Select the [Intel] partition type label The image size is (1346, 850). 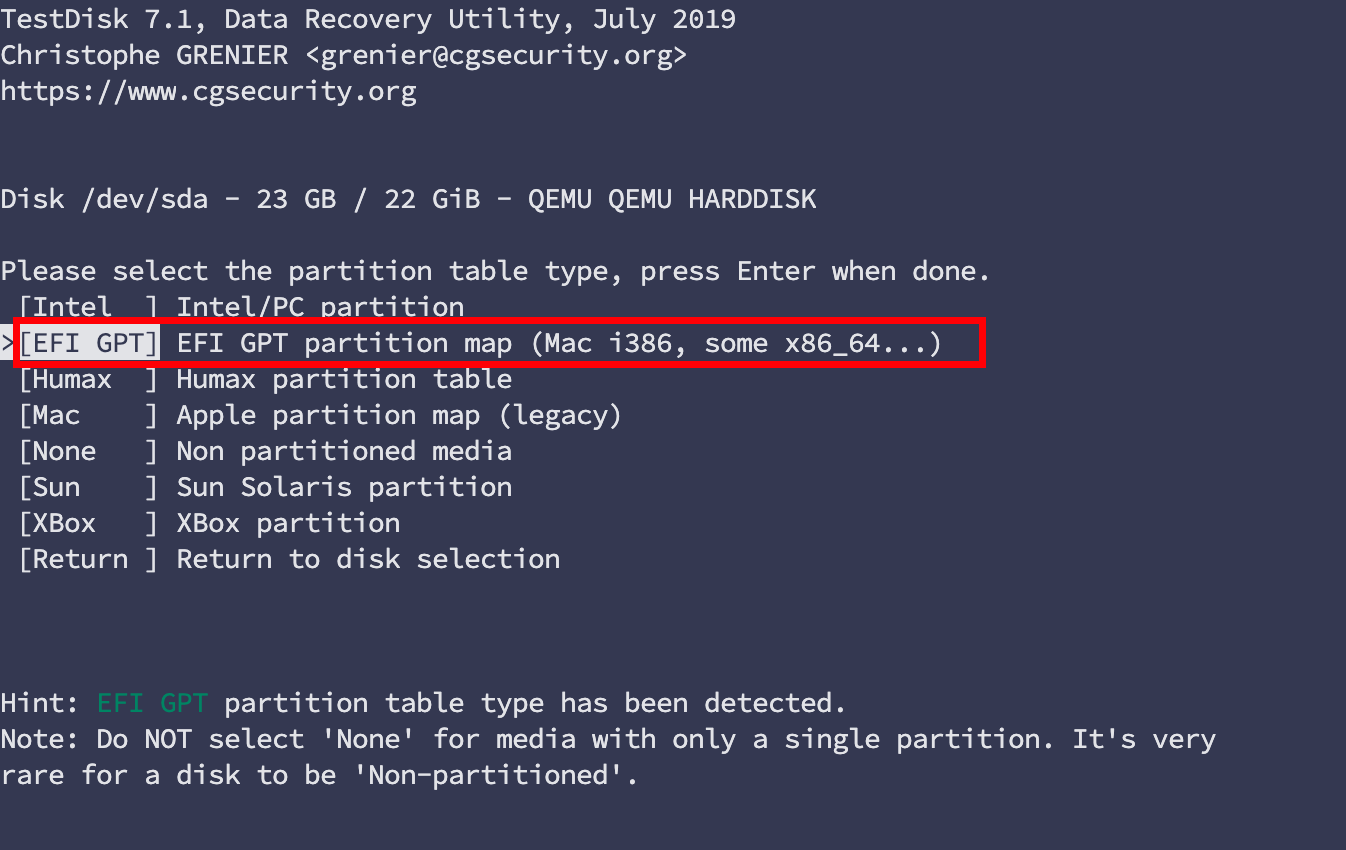coord(88,307)
